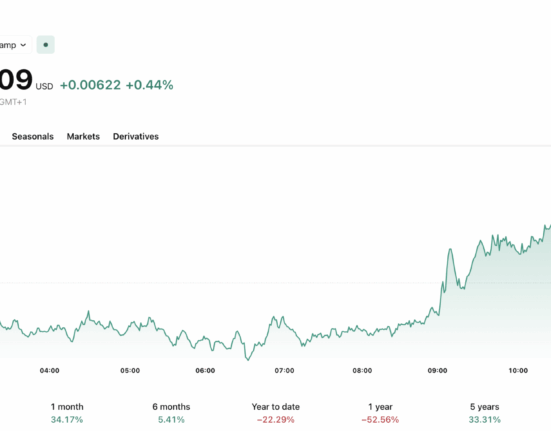Click the +0.00622 absolute change value
The image size is (551, 431).
pos(90,85)
